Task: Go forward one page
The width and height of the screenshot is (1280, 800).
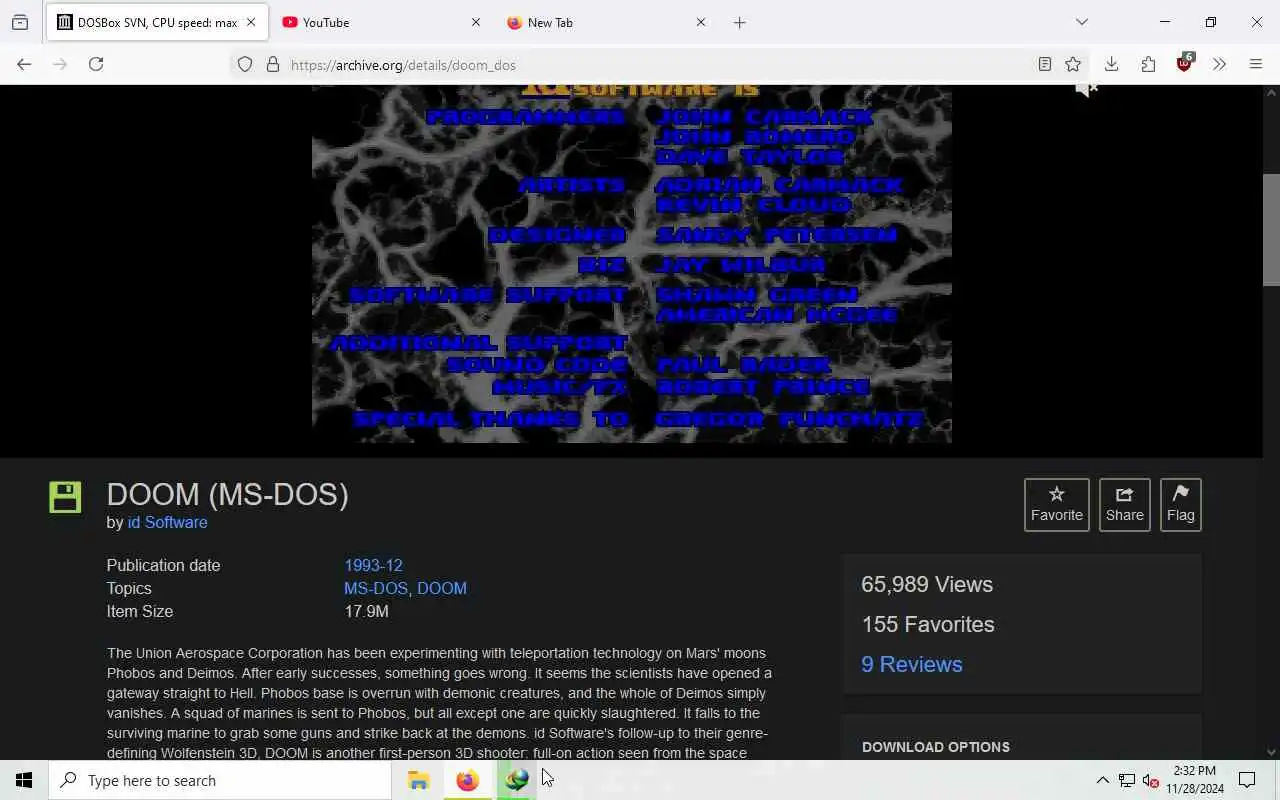Action: 60,64
